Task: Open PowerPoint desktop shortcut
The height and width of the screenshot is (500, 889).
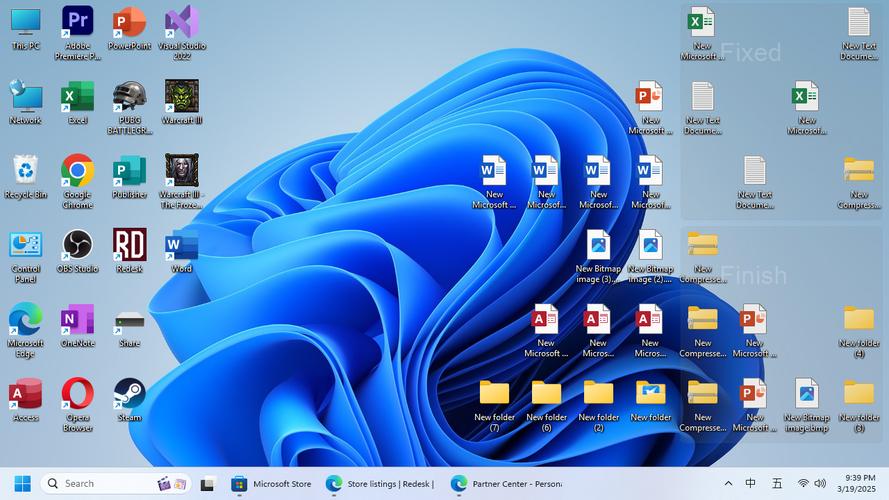Action: [130, 29]
